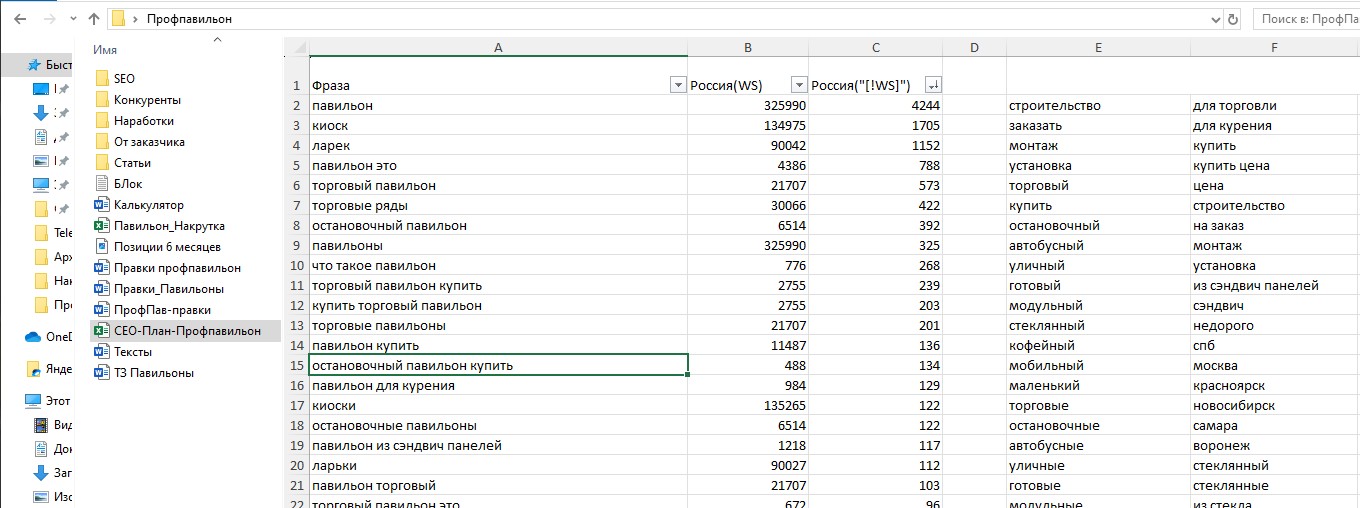Open the Фраза column filter dropdown
Screen dimensions: 1360x508
coord(677,85)
